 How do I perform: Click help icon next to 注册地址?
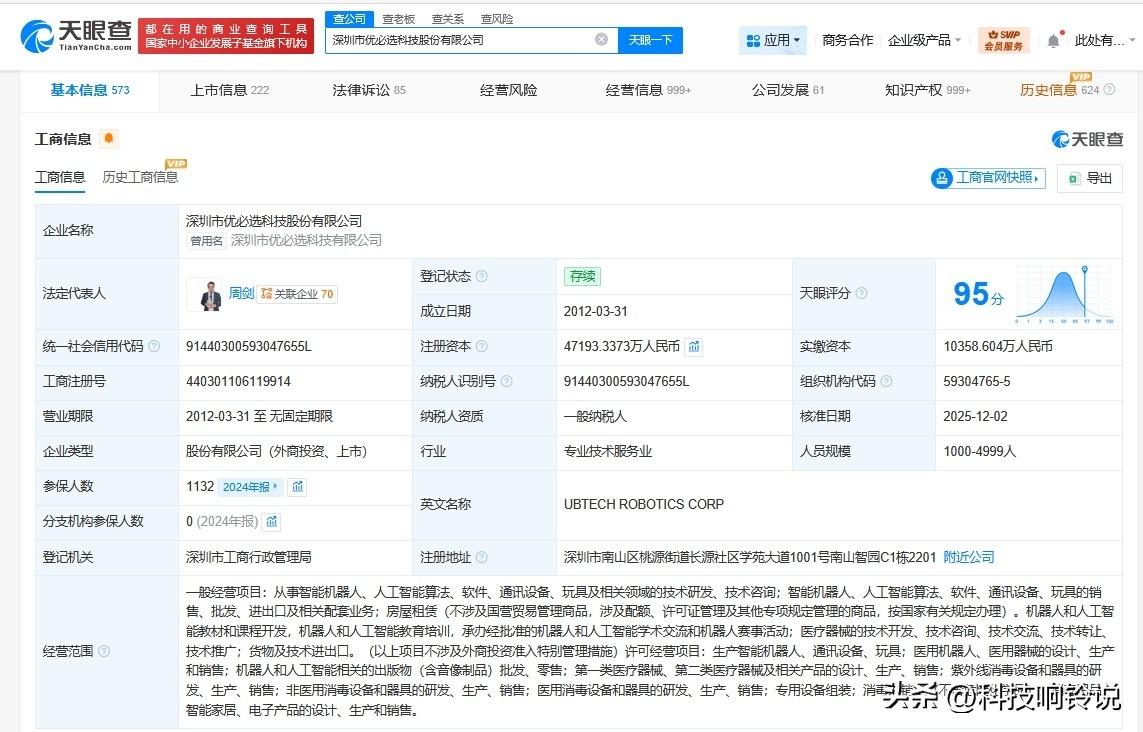coord(482,557)
